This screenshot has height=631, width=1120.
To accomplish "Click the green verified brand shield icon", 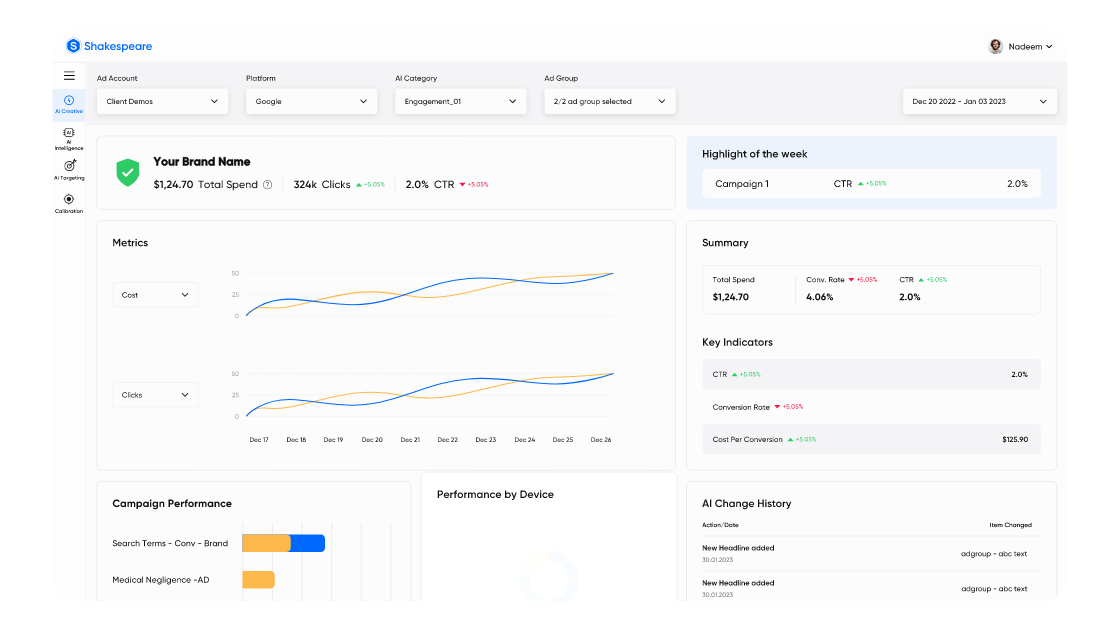I will click(x=127, y=172).
